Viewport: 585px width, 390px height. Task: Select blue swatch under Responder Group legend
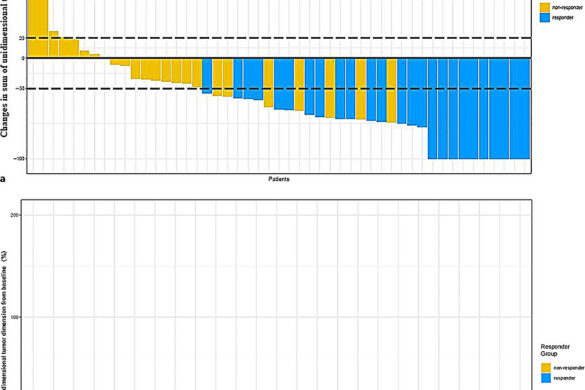pyautogui.click(x=546, y=378)
